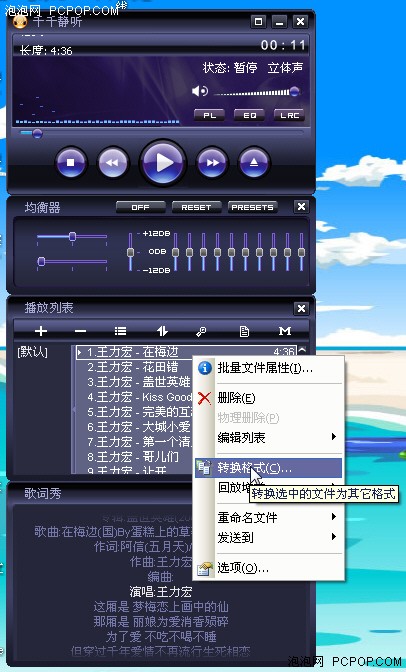Click the first equalizer band slider
This screenshot has height=672, width=406.
point(175,252)
